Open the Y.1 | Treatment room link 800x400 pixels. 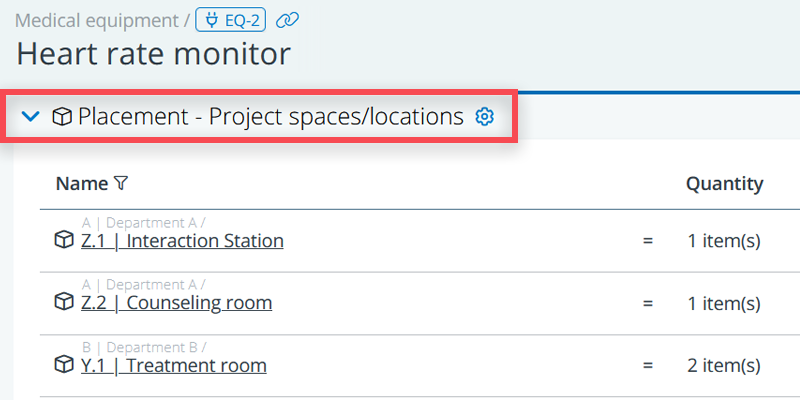173,365
